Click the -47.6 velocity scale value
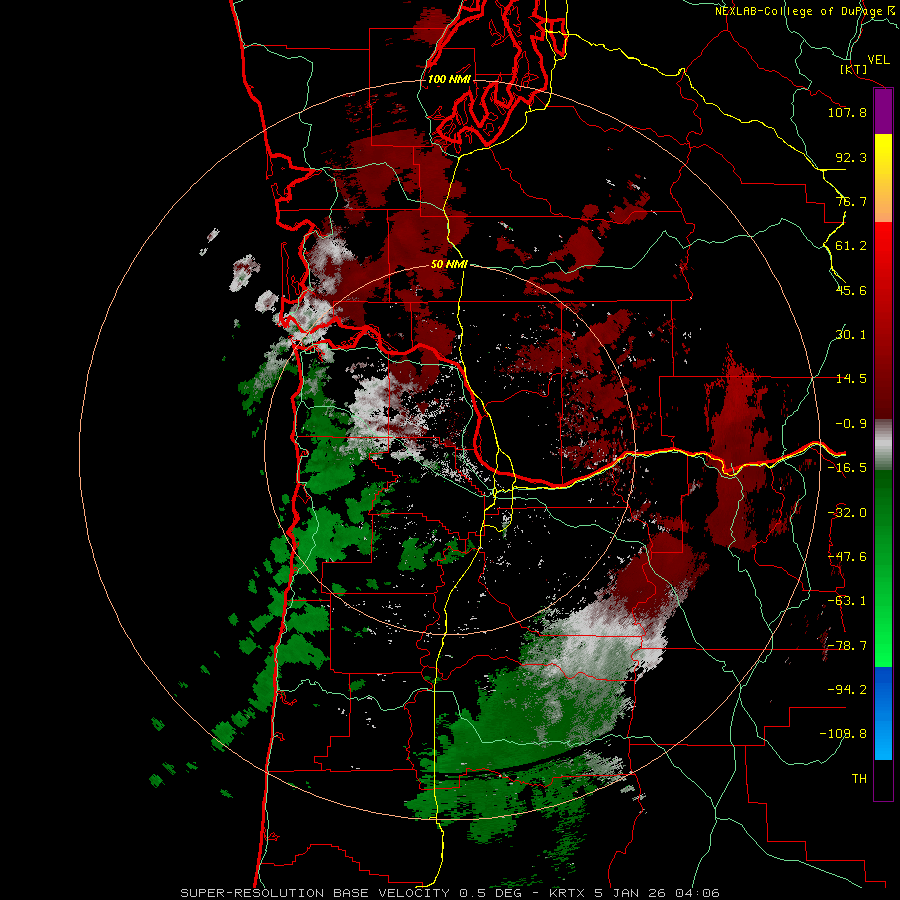Image resolution: width=900 pixels, height=900 pixels. pyautogui.click(x=847, y=557)
